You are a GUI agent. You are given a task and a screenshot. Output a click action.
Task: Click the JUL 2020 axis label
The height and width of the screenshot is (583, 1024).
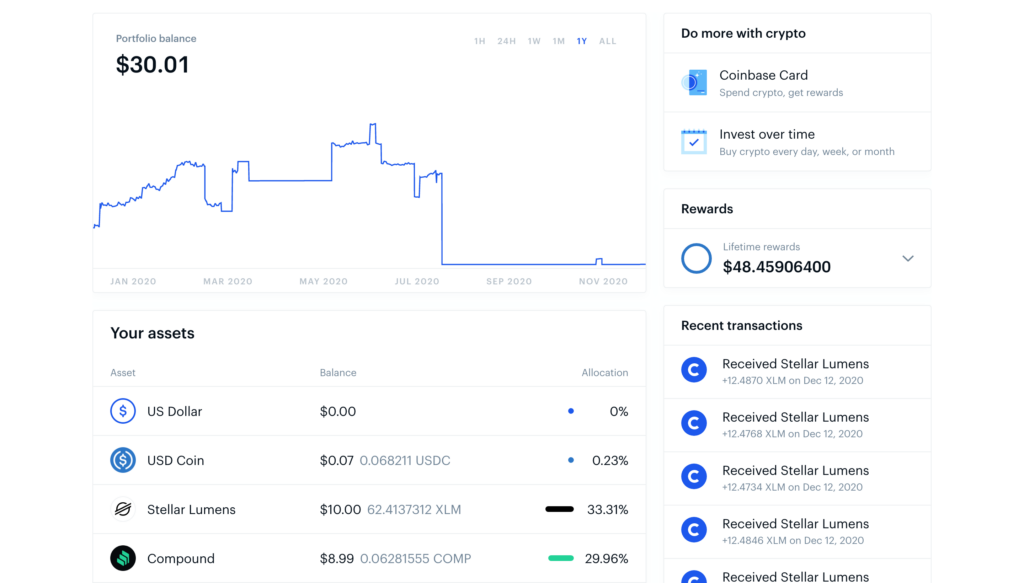(417, 281)
